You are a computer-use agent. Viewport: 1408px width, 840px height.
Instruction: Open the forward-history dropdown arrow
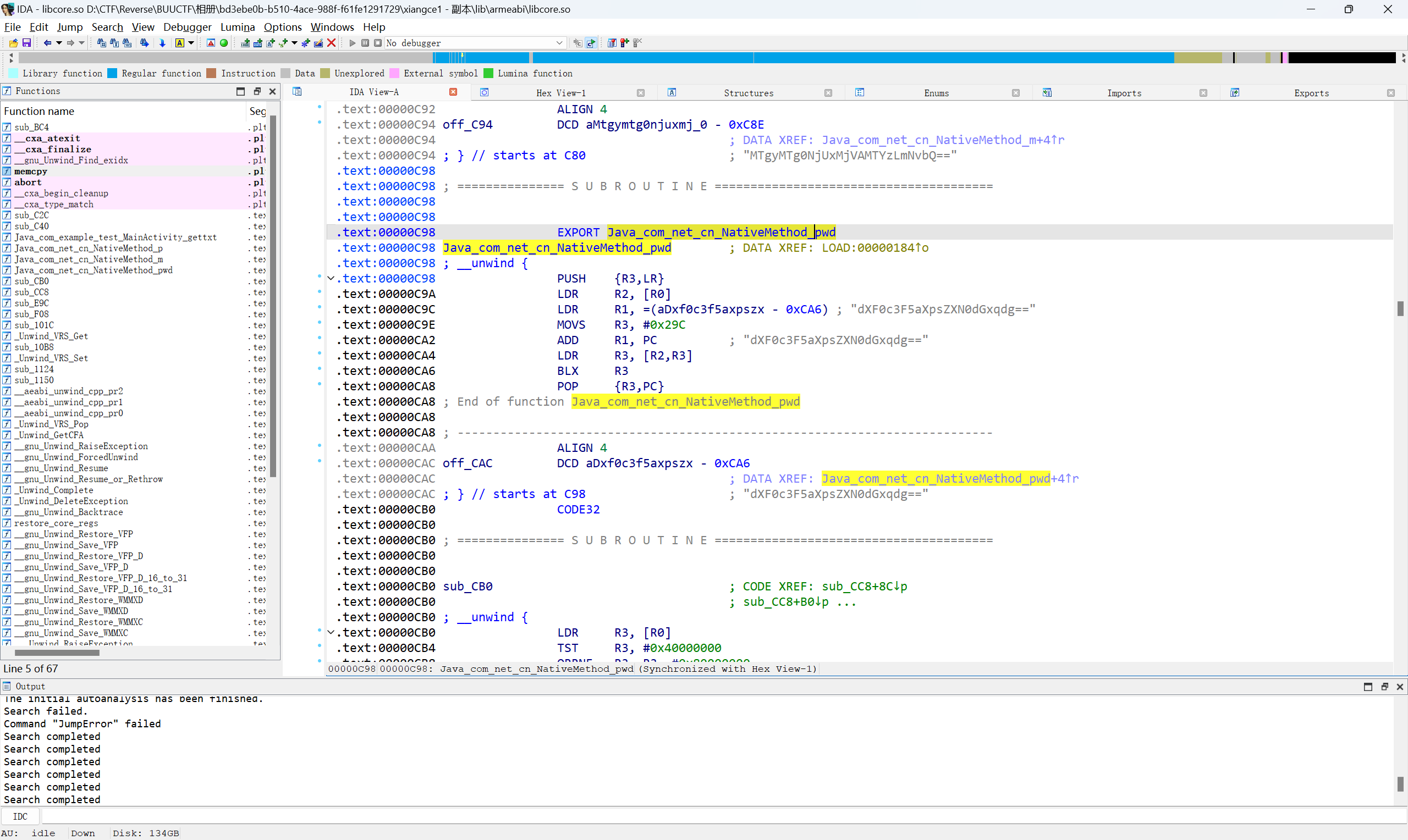(x=81, y=43)
